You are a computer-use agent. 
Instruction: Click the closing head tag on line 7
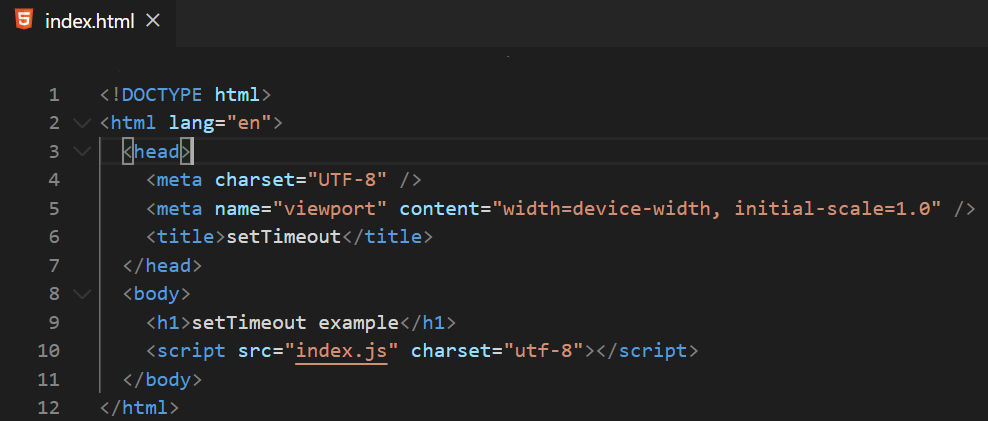[x=162, y=266]
